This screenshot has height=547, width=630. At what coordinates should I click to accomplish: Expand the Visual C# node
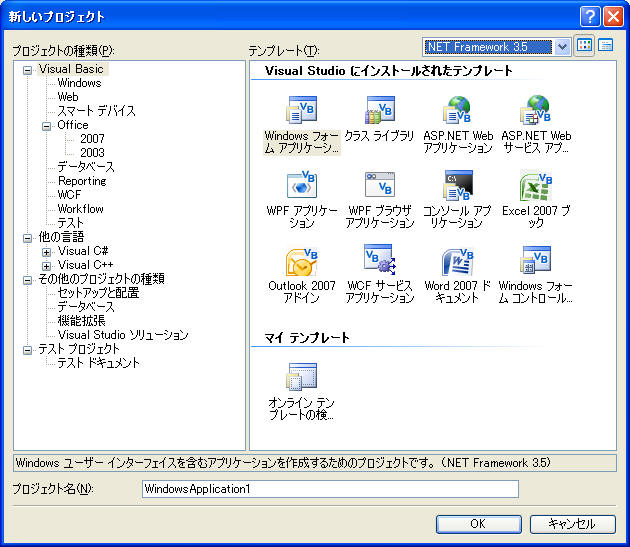point(47,252)
